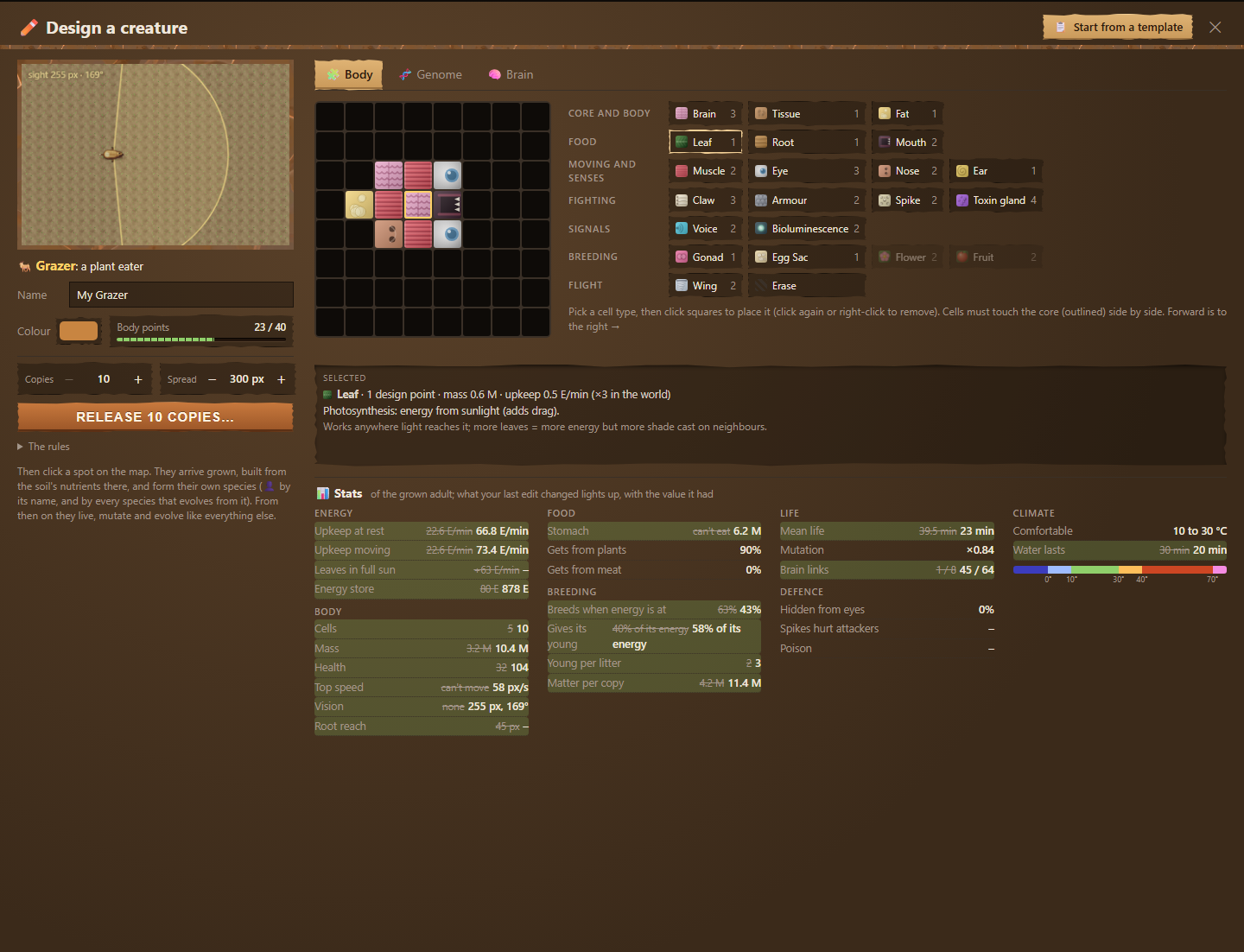Screen dimensions: 1244x952
Task: Select the Leaf cell type
Action: tap(705, 143)
